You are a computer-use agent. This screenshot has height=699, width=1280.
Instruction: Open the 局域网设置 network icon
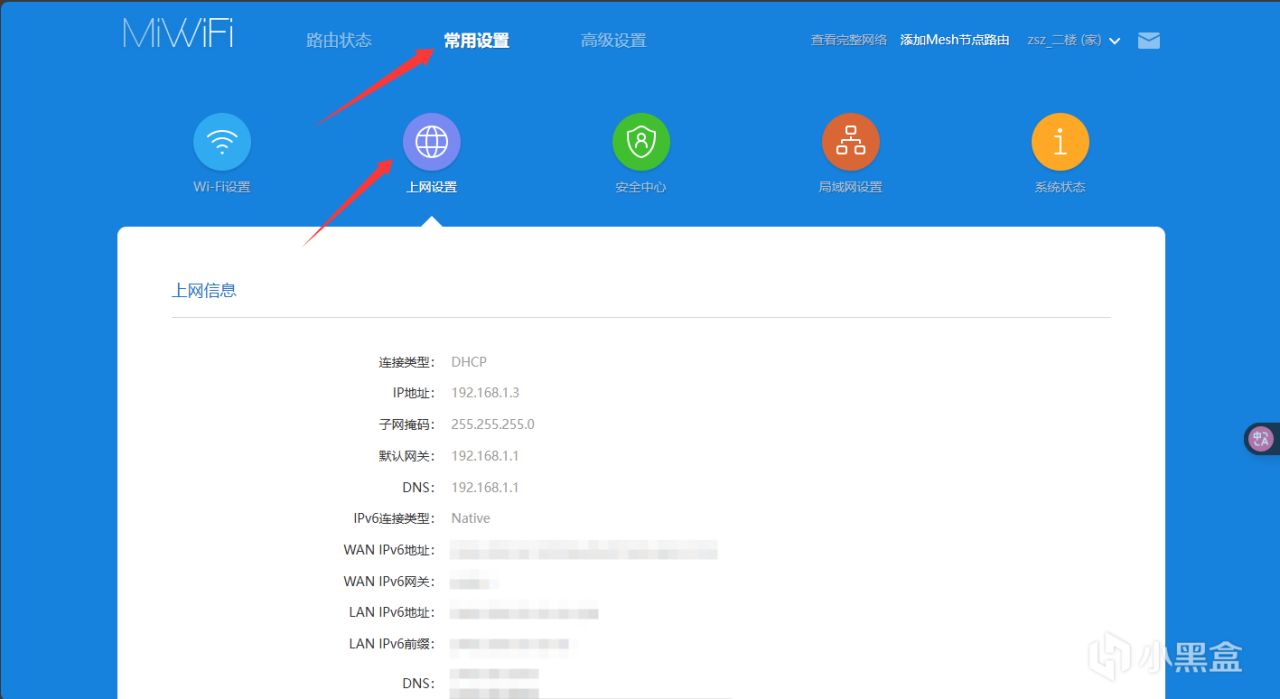(851, 142)
